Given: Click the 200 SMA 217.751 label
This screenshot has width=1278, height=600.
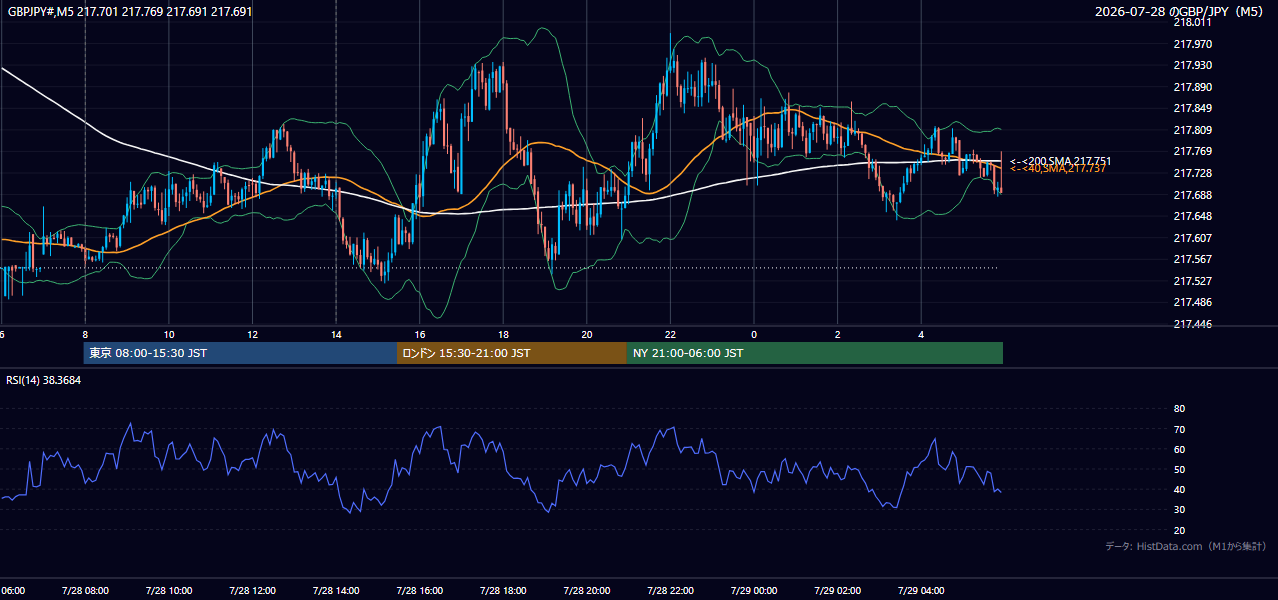Looking at the screenshot, I should click(1060, 161).
